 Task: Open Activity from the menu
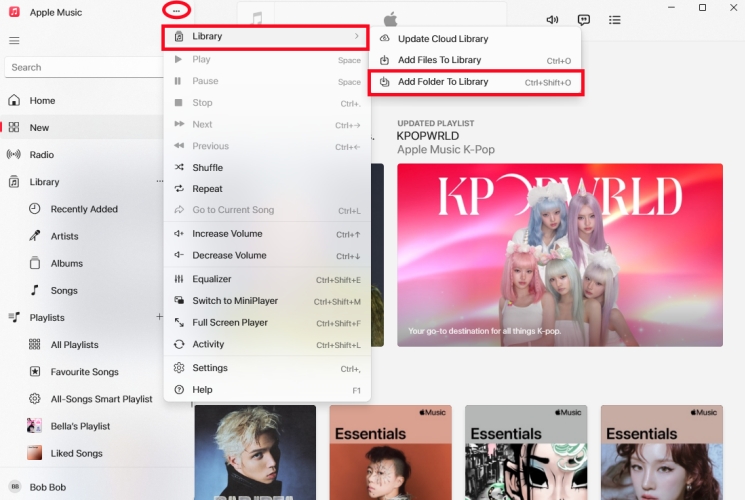267,344
